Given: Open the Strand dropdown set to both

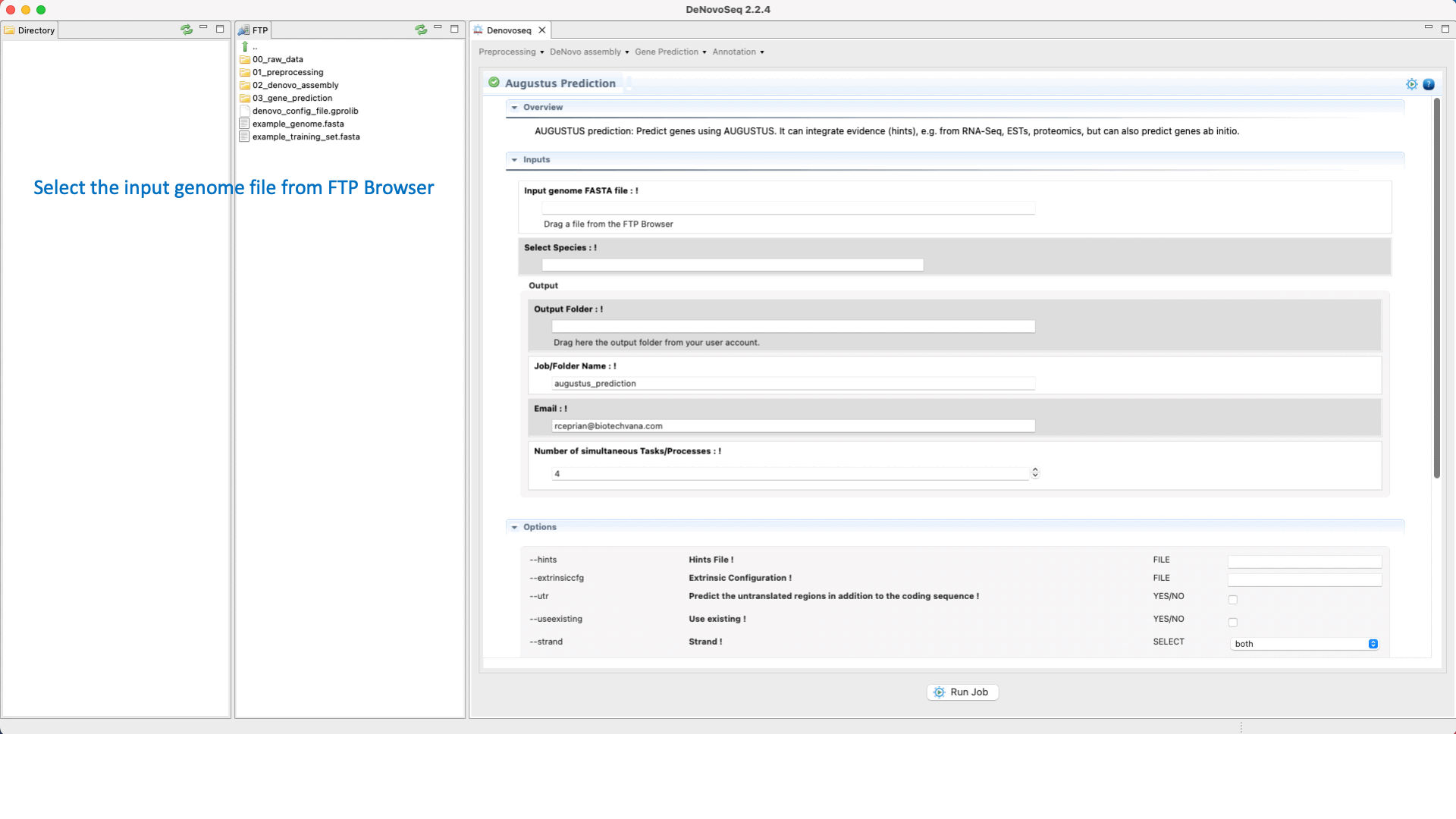Looking at the screenshot, I should pos(1304,644).
